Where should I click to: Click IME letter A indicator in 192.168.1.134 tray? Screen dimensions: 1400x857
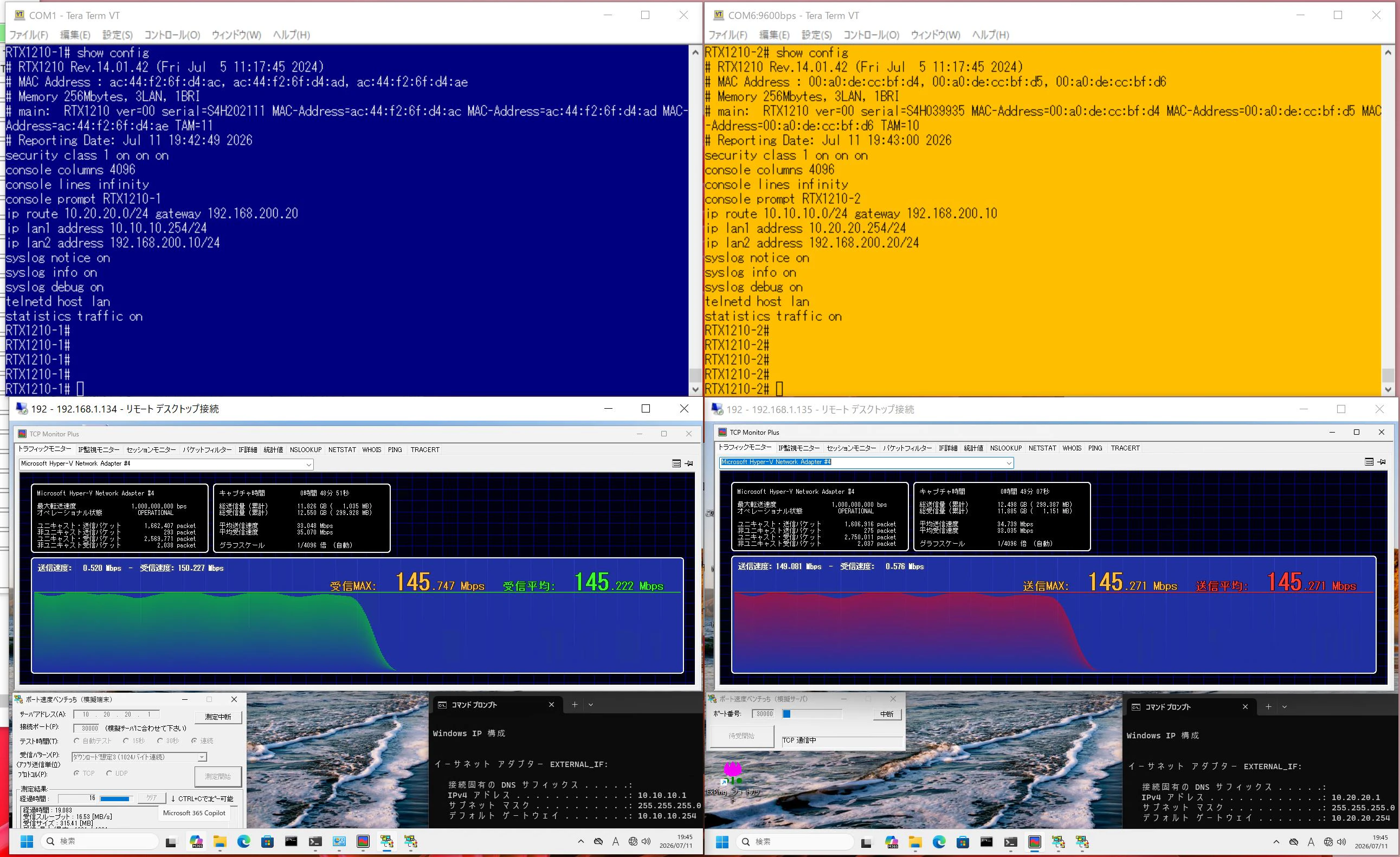click(615, 842)
